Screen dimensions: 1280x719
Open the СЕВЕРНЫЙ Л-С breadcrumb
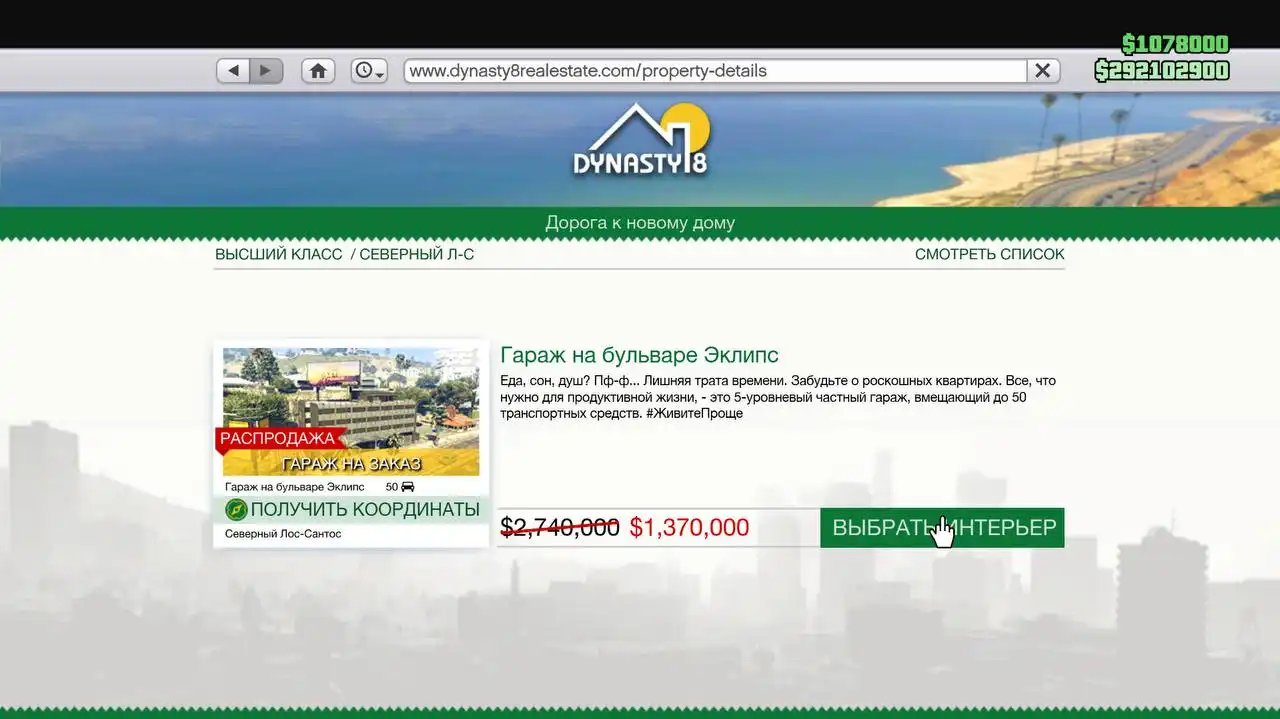[x=416, y=255]
